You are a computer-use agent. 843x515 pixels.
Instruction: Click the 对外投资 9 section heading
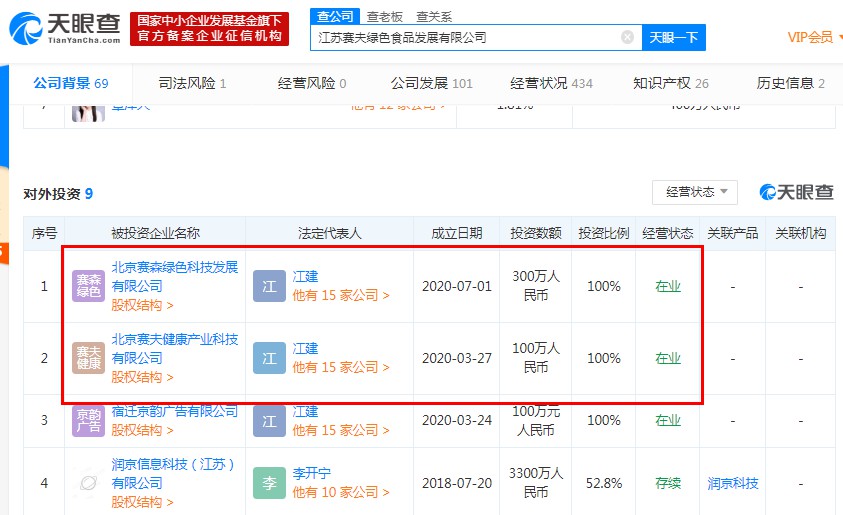tap(58, 194)
